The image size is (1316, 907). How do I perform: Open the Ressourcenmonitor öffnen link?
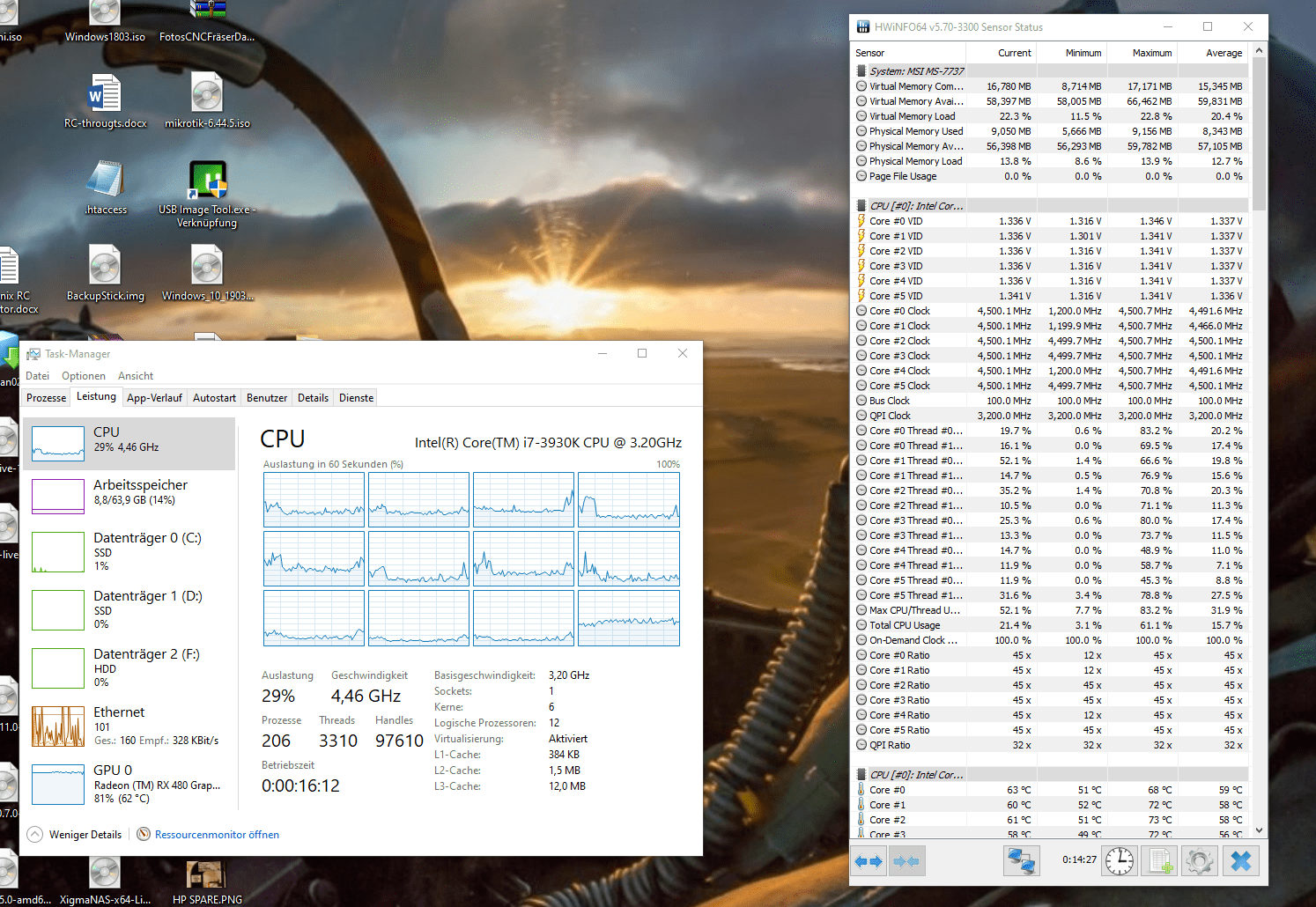coord(217,835)
